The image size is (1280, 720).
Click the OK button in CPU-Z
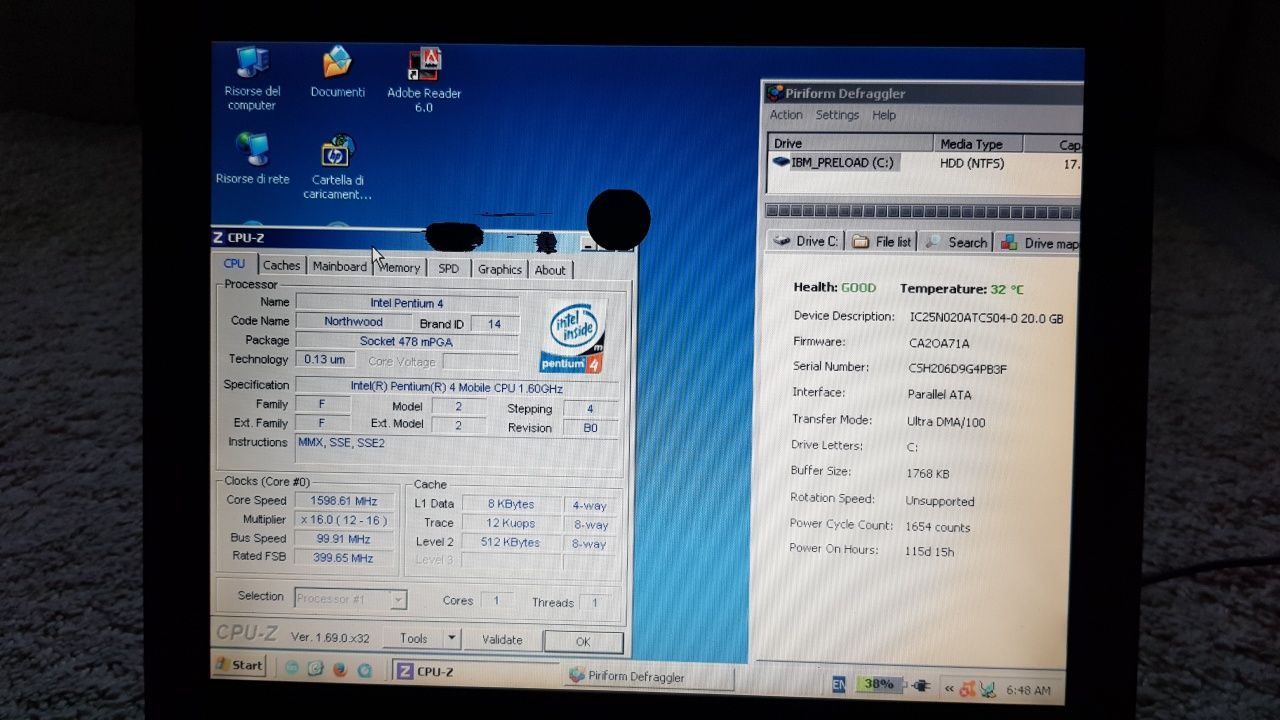(x=583, y=642)
